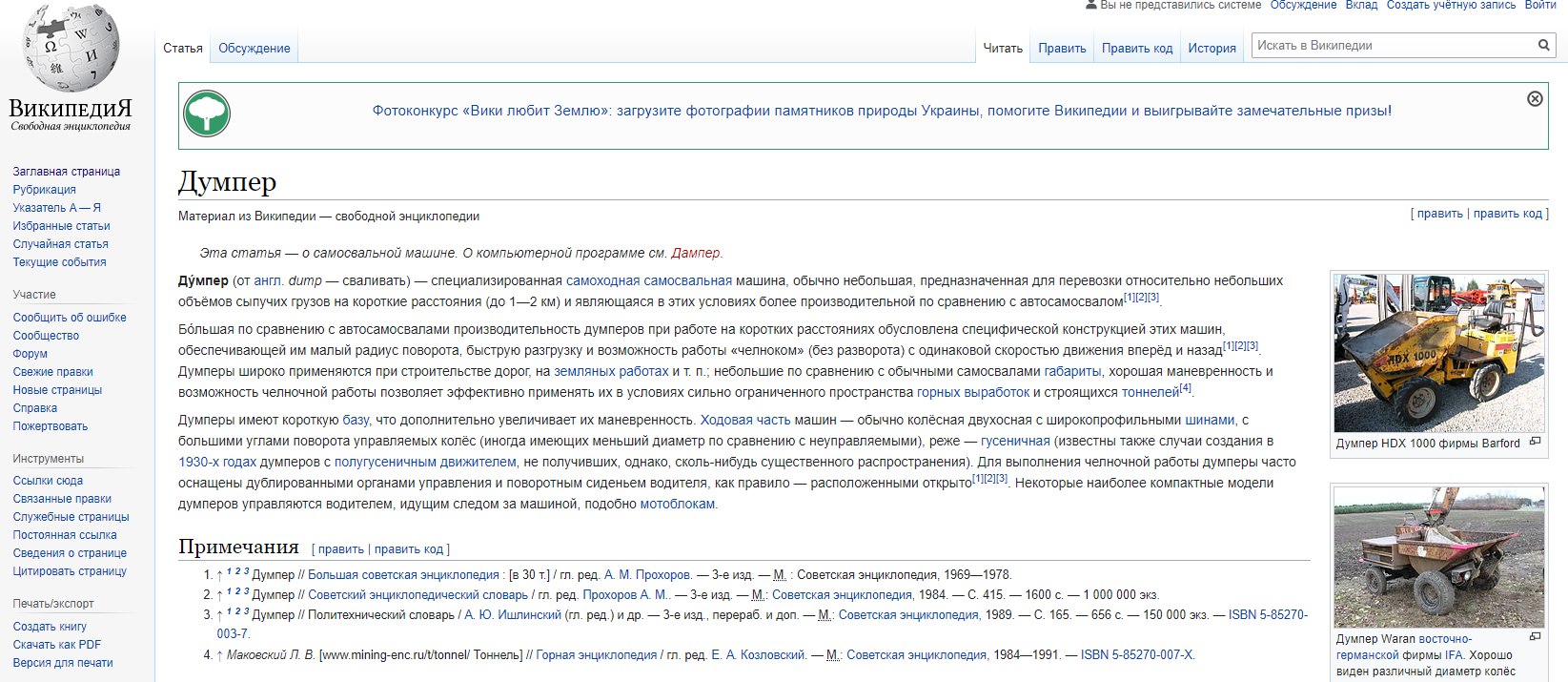Open the Справка sidebar link
The height and width of the screenshot is (682, 1568).
(34, 408)
